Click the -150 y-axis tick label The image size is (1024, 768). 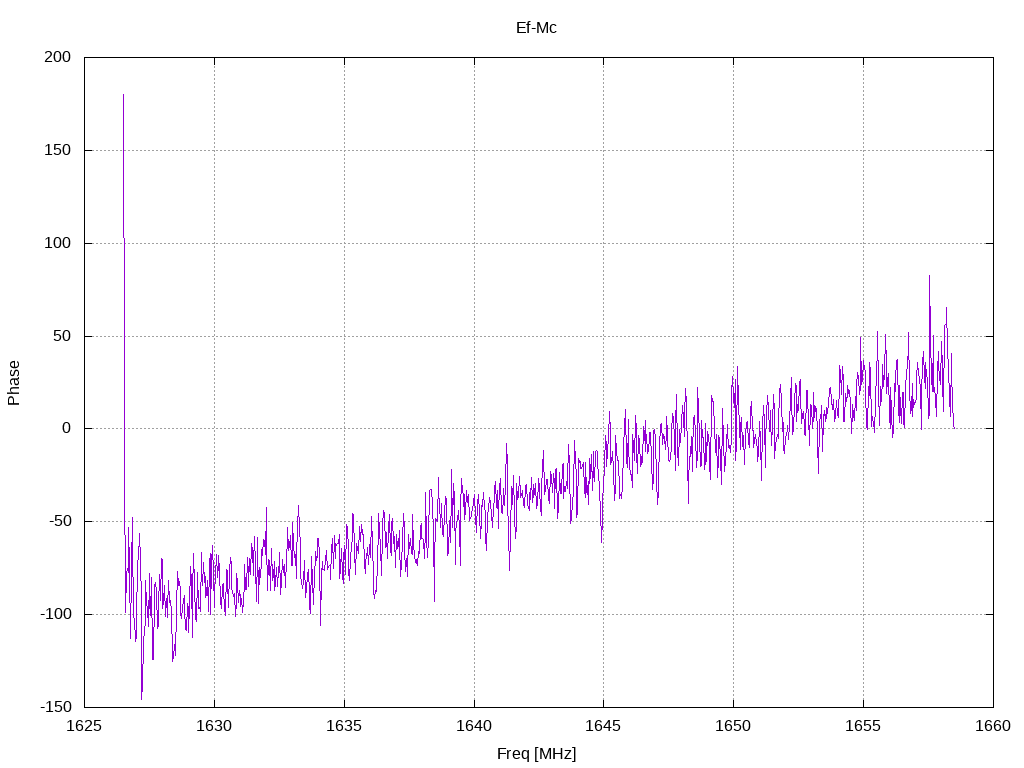[x=56, y=707]
